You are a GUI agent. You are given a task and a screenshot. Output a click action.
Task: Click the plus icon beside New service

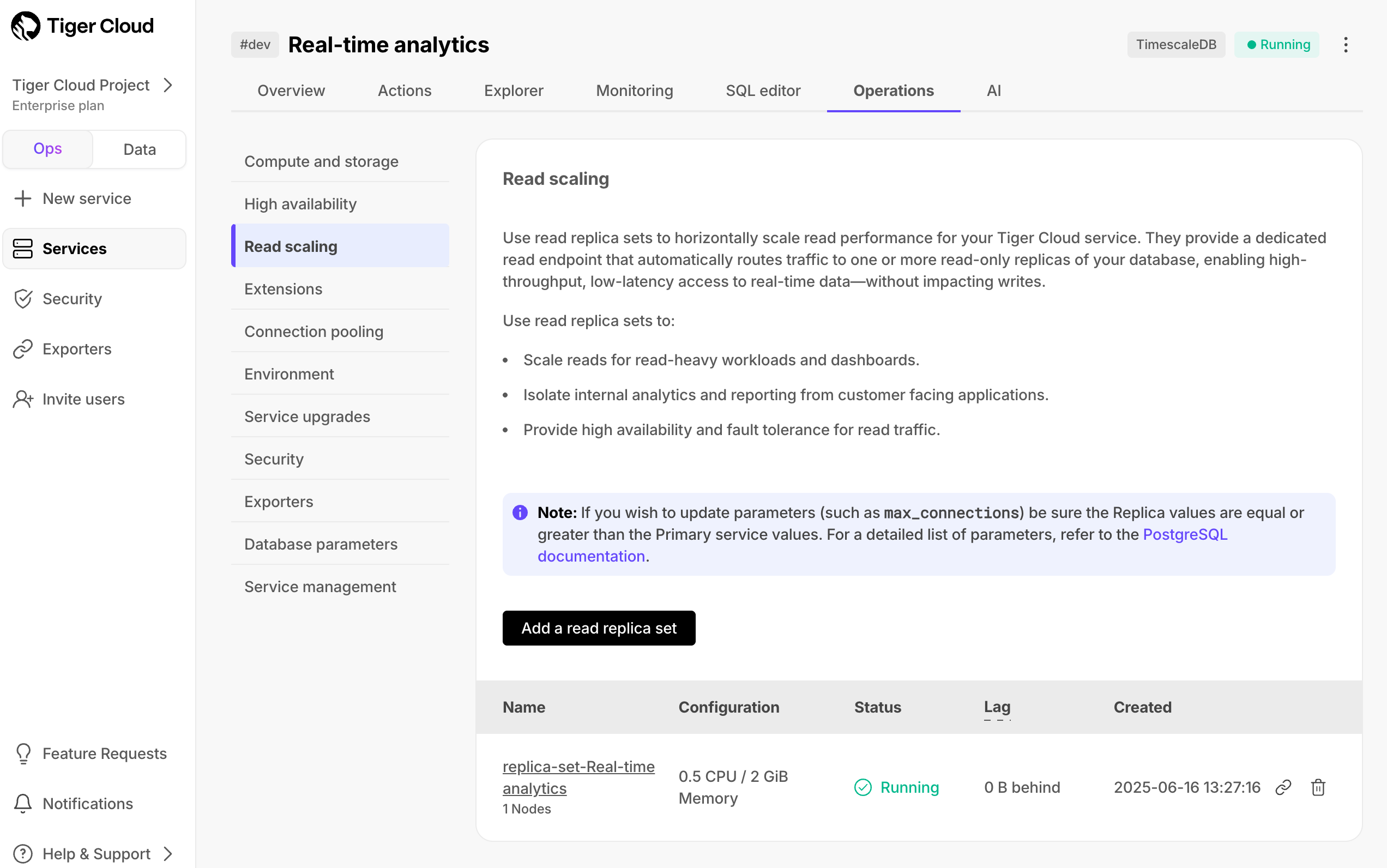coord(23,198)
